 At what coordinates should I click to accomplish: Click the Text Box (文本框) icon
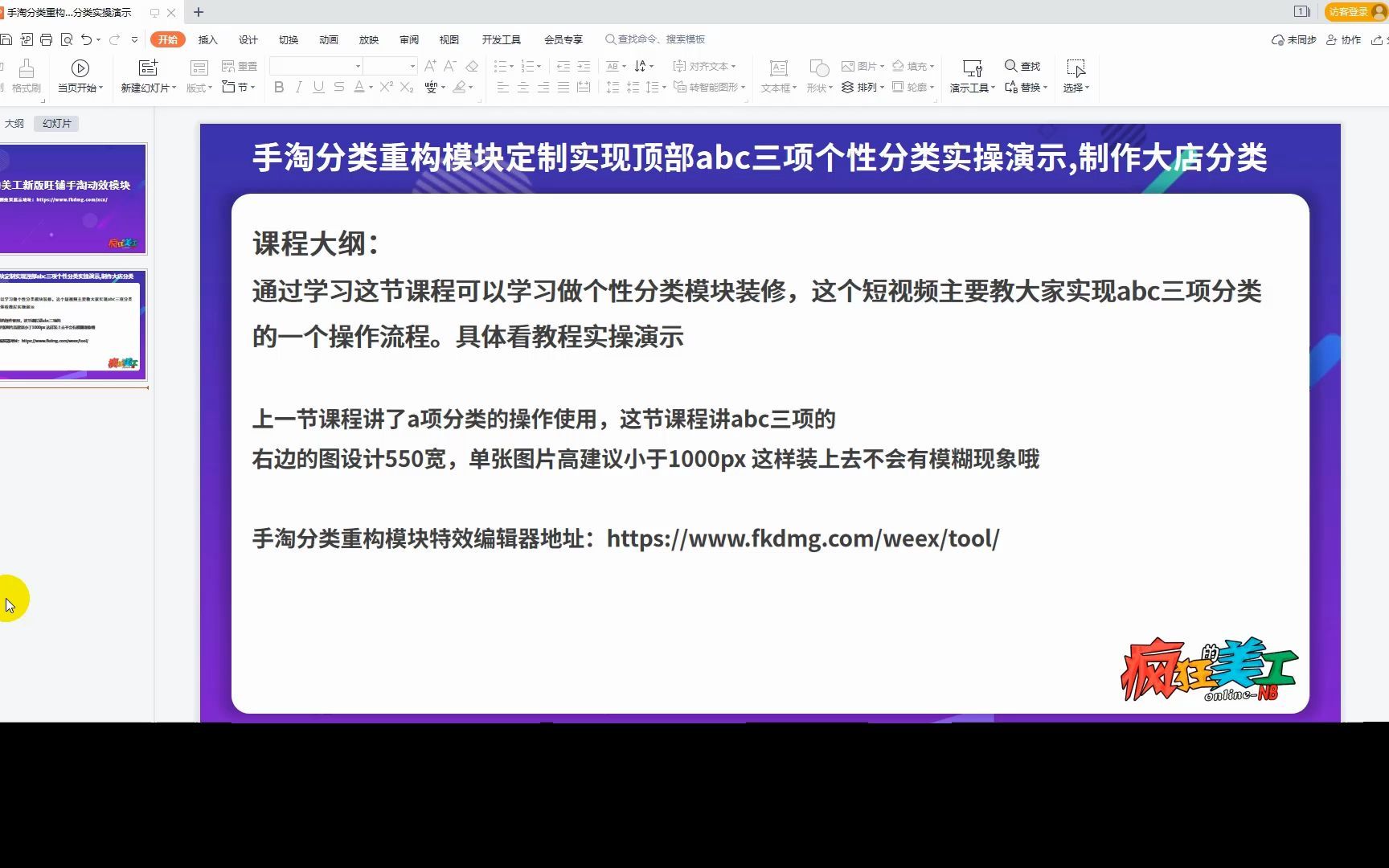pyautogui.click(x=778, y=68)
